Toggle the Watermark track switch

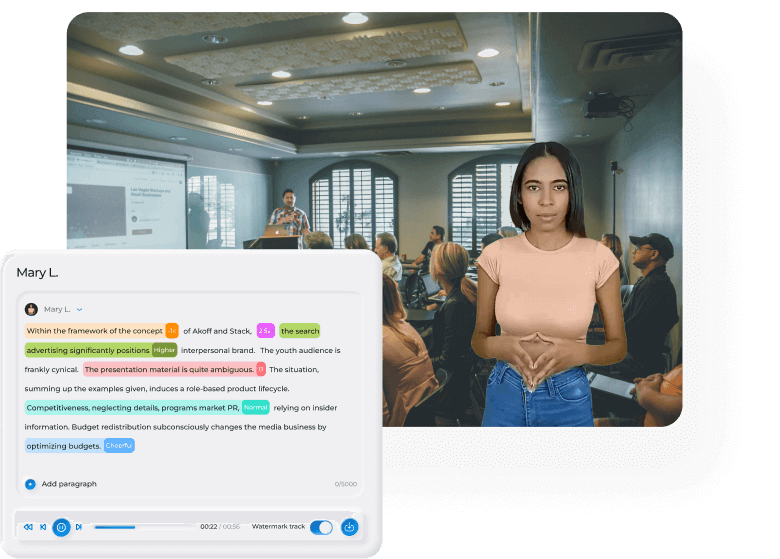[x=321, y=527]
